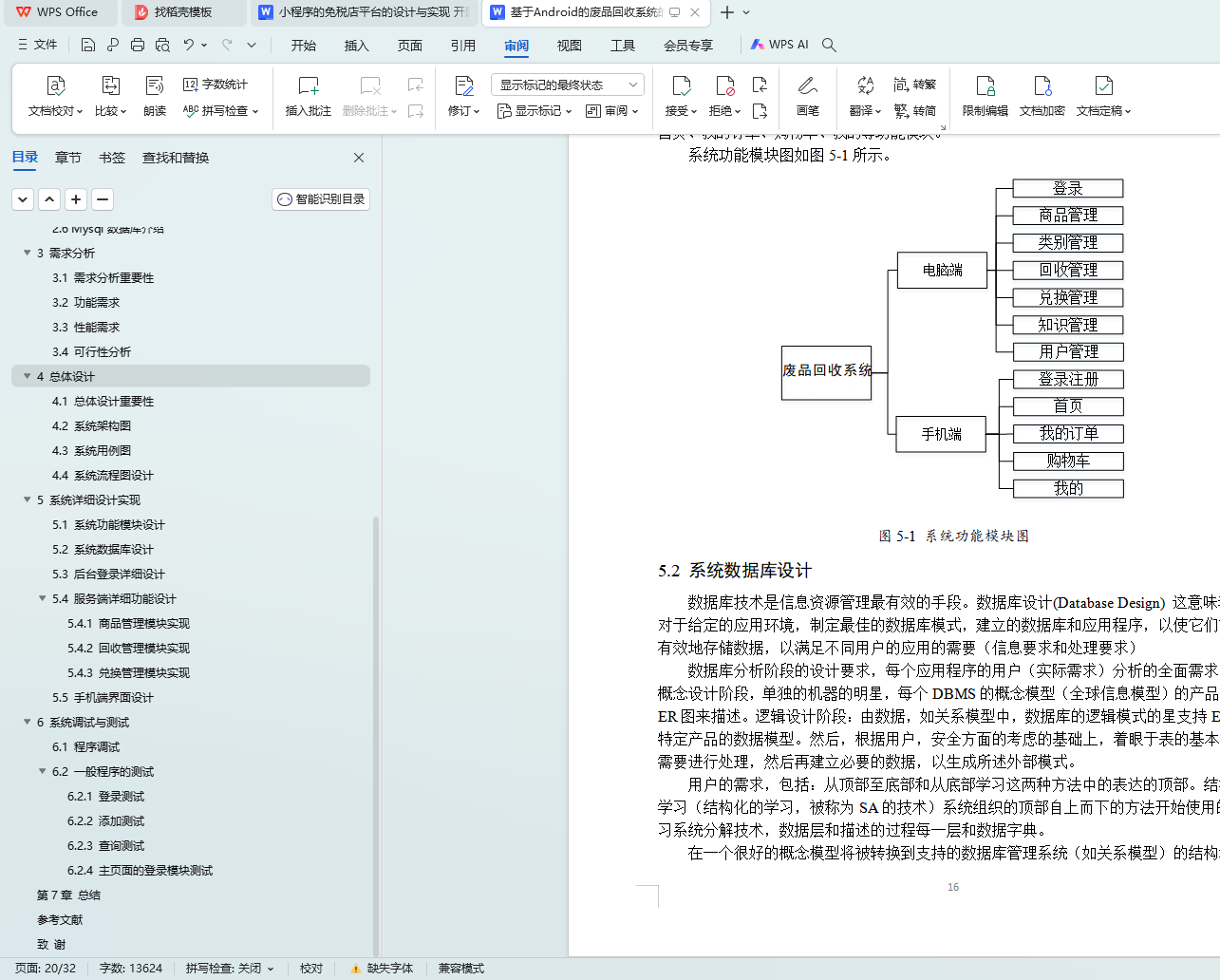Open 文档定稿 finalize document
The image size is (1220, 980).
[1103, 96]
